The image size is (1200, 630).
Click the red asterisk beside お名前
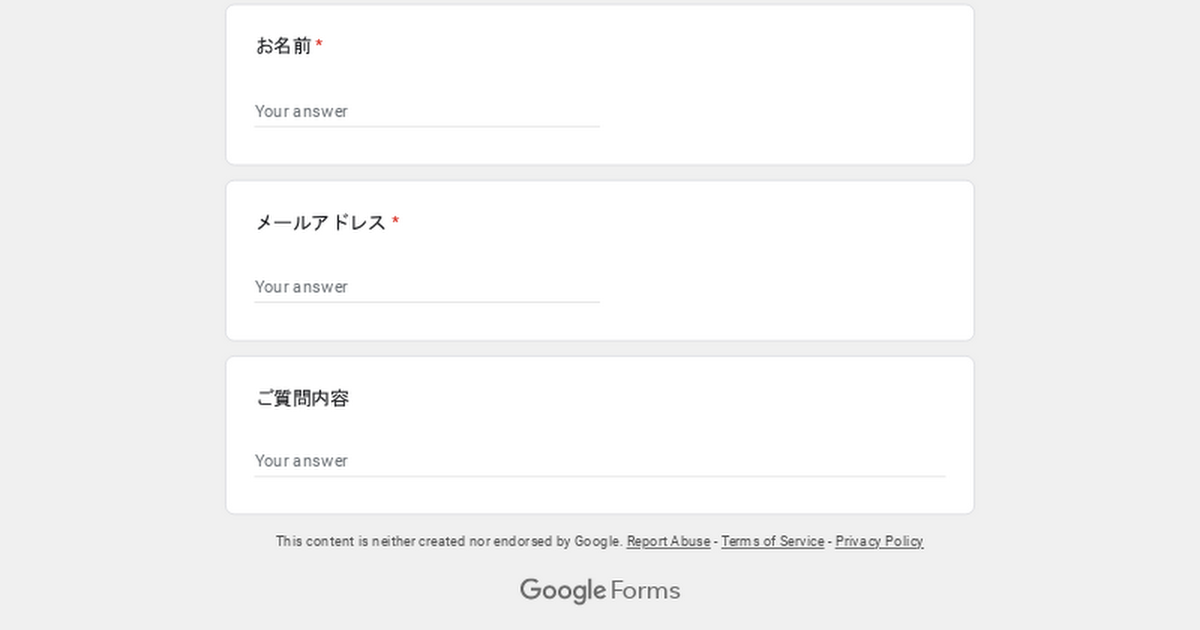319,44
